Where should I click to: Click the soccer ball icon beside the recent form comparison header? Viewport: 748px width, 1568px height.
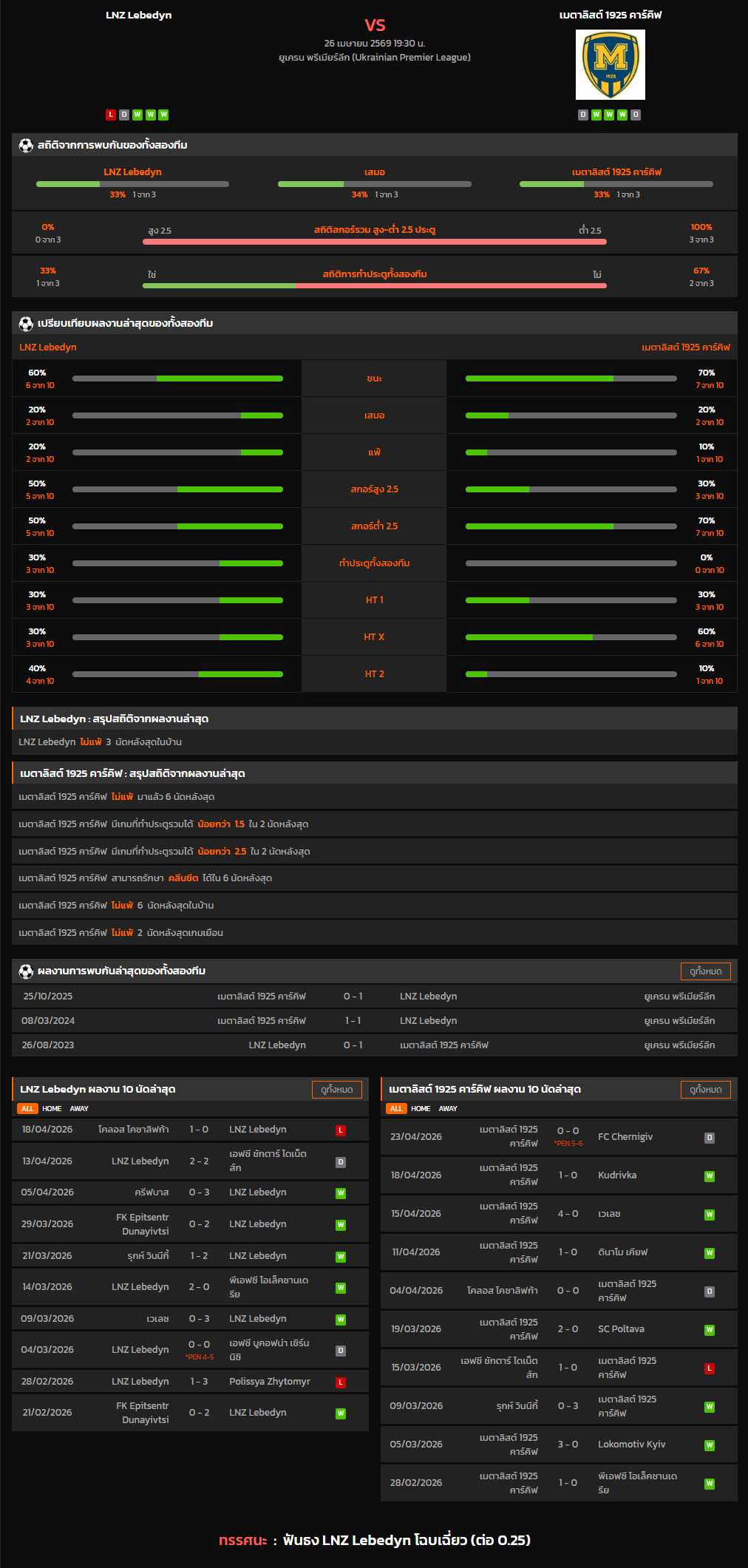[x=26, y=324]
